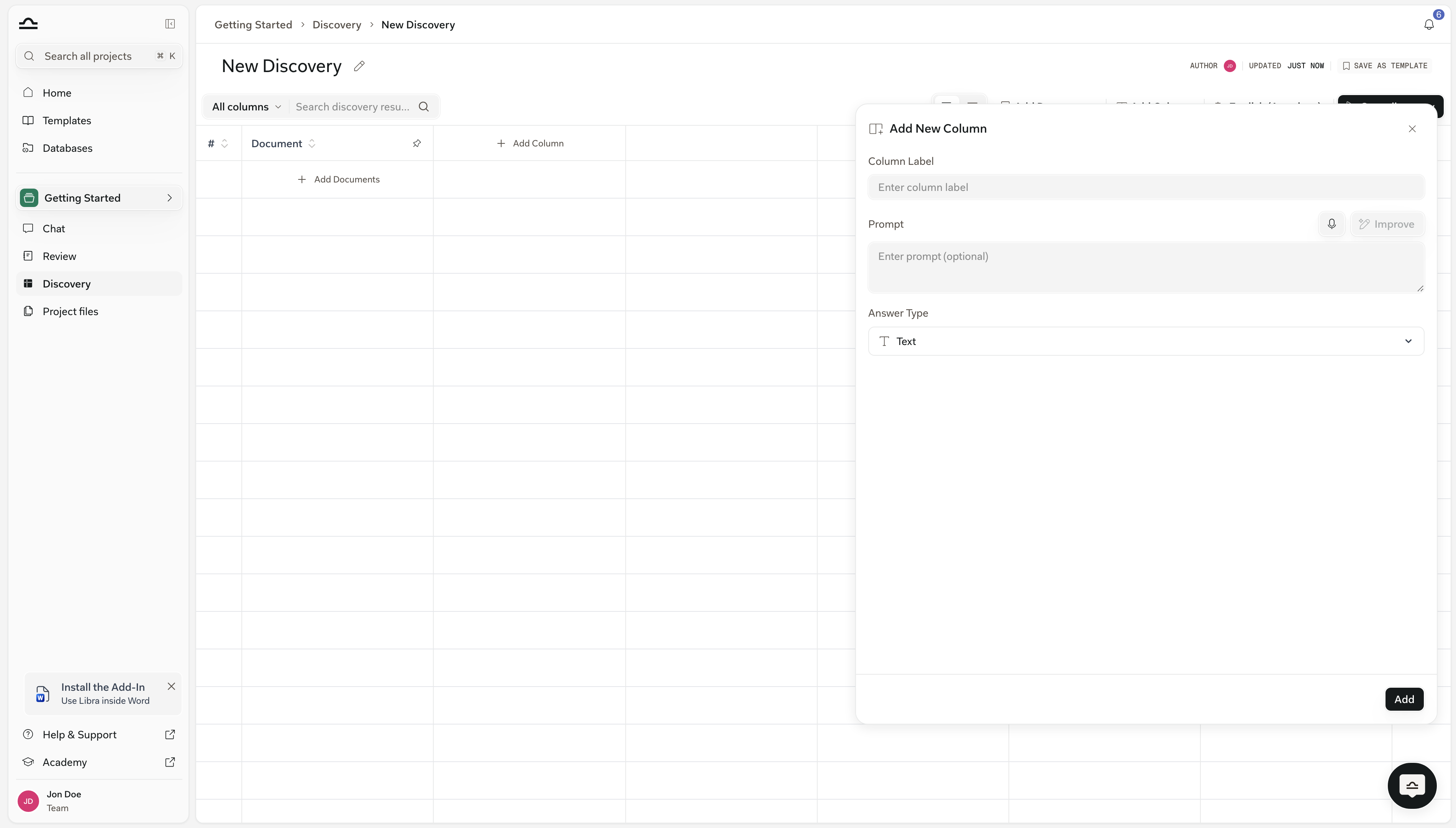The height and width of the screenshot is (828, 1456).
Task: Click Discovery breadcrumb
Action: coord(336,25)
